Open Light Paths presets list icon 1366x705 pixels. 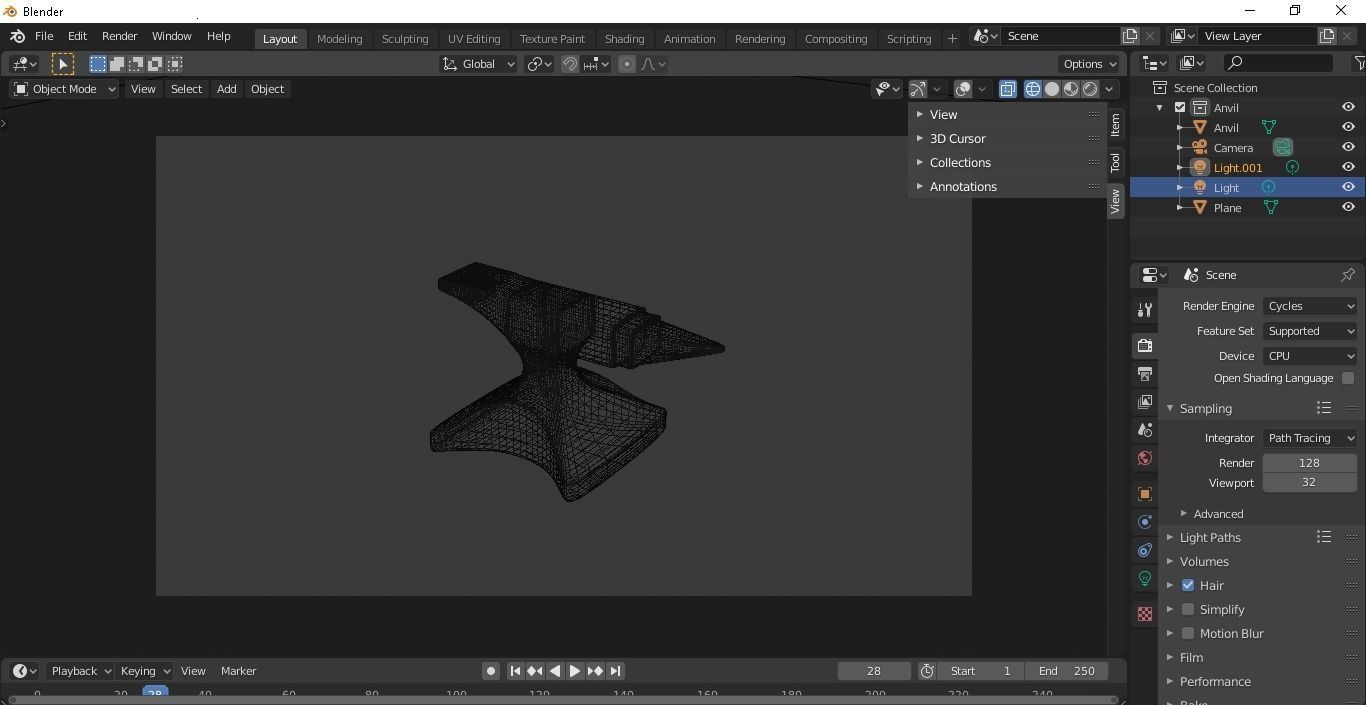1324,537
